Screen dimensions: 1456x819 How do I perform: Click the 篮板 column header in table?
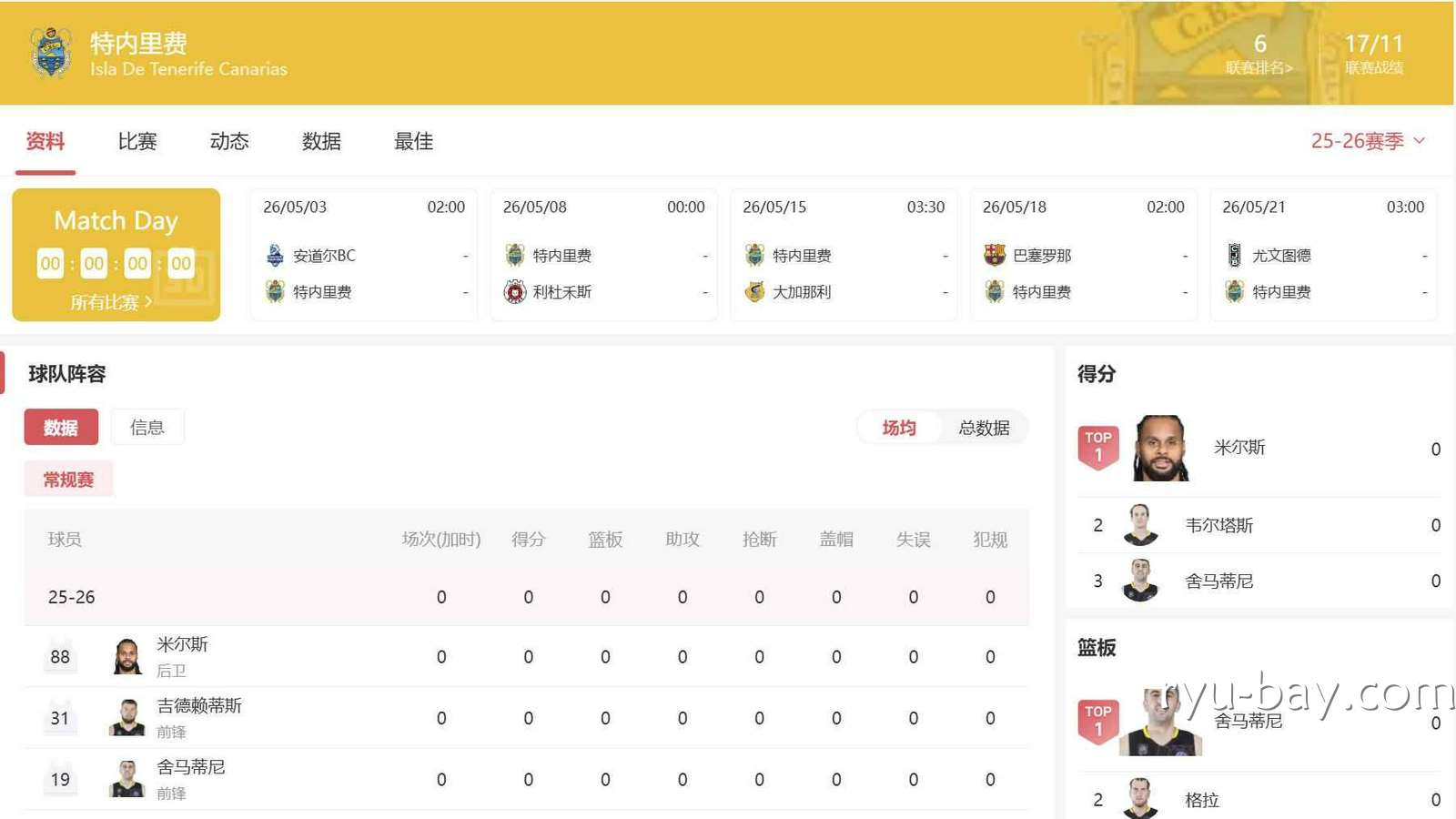(x=605, y=540)
